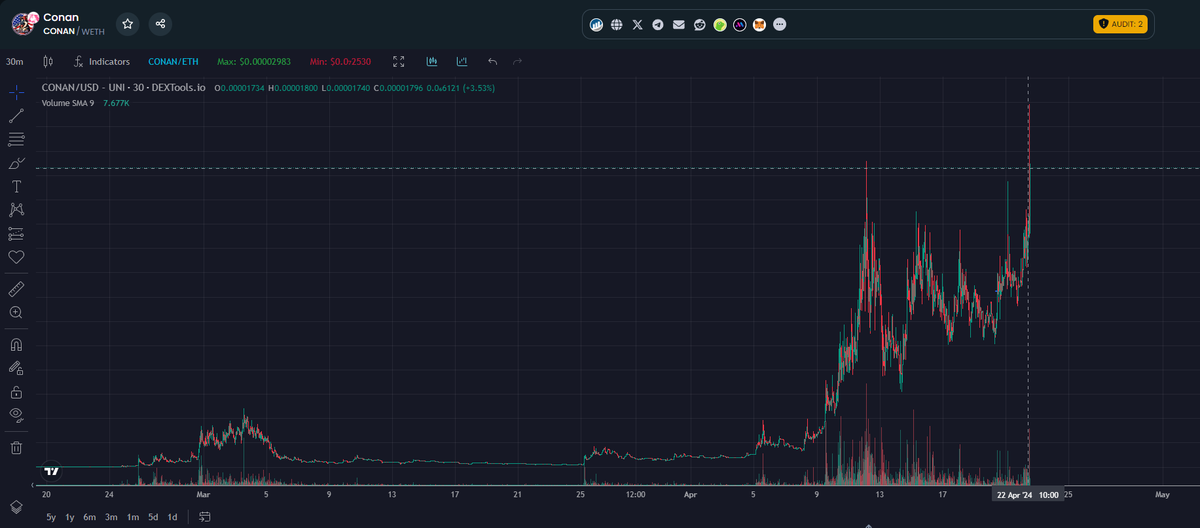Click the scroll-left arrow on time axis
This screenshot has width=1200, height=528.
click(x=32, y=485)
